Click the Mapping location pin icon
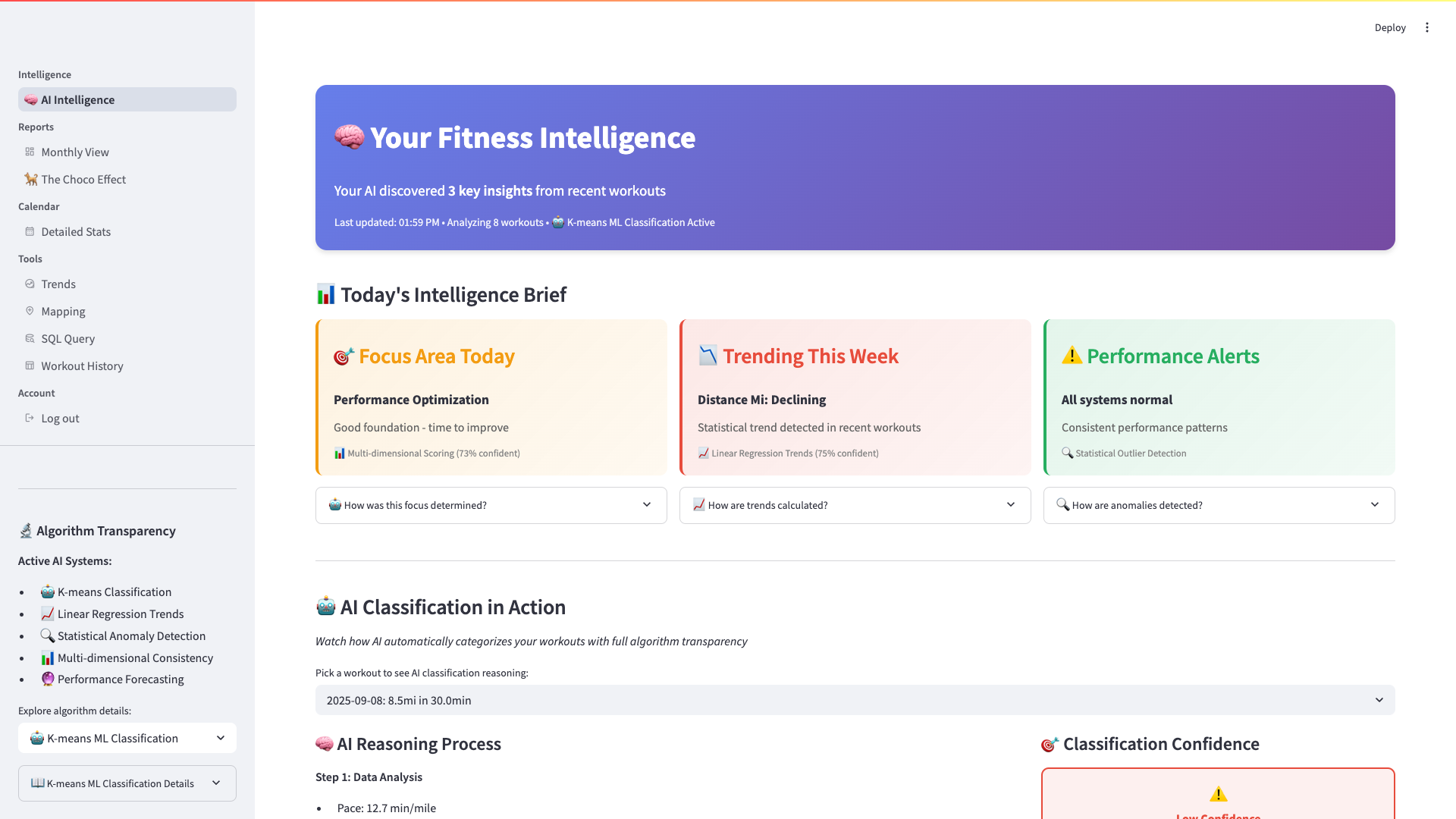 (x=30, y=311)
